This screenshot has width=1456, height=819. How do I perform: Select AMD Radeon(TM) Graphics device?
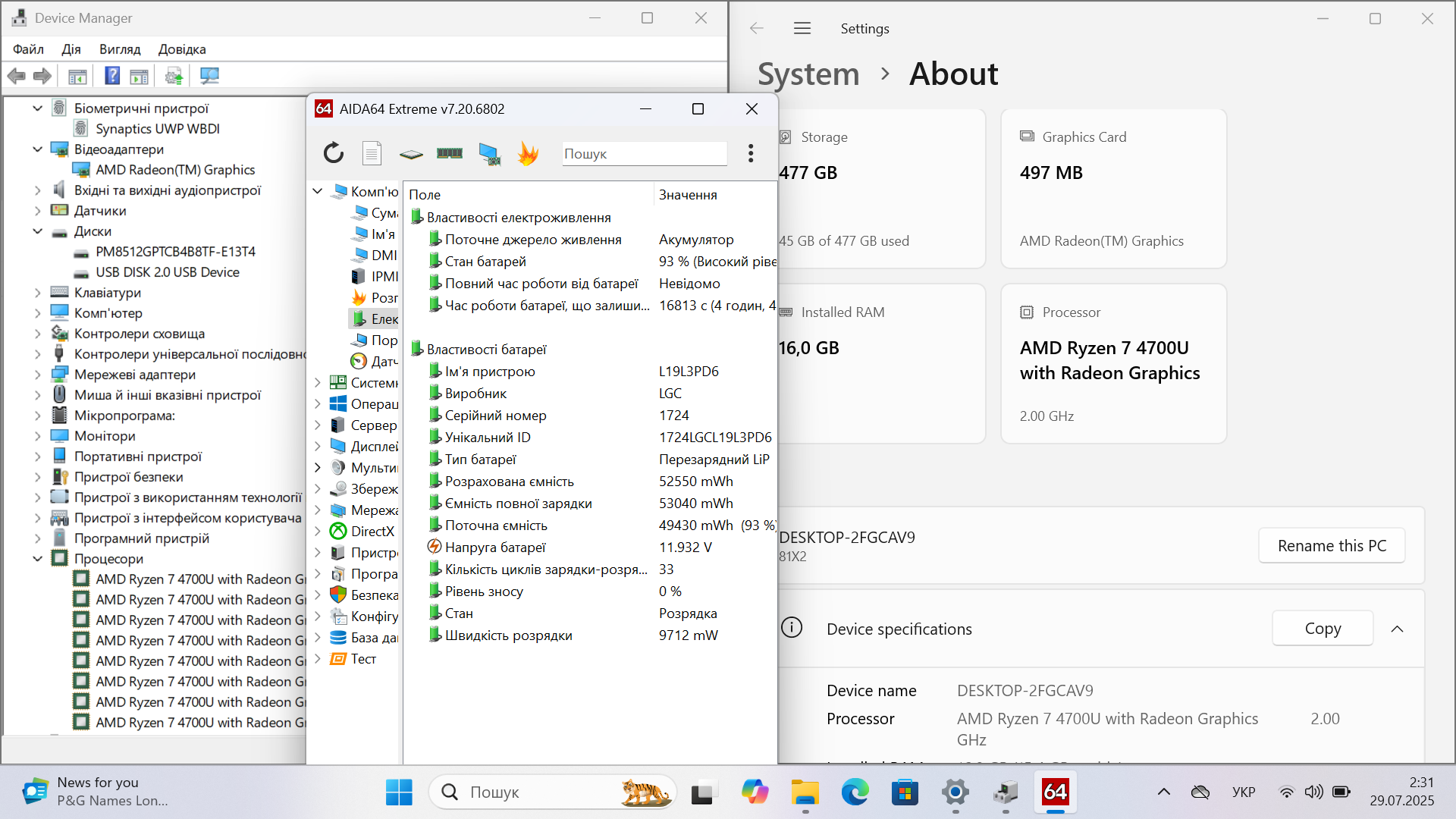pos(175,170)
